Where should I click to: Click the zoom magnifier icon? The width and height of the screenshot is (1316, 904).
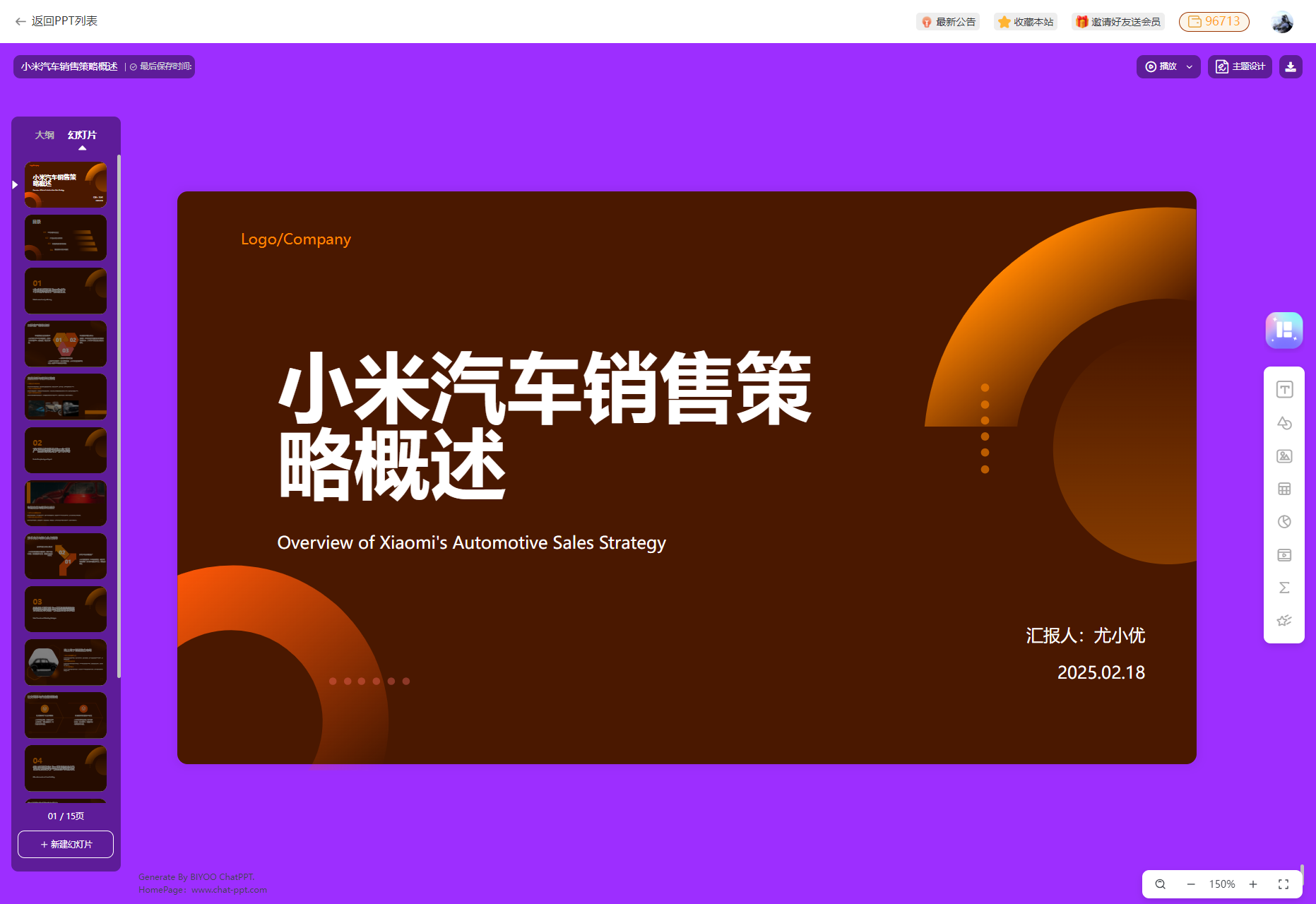coord(1160,884)
